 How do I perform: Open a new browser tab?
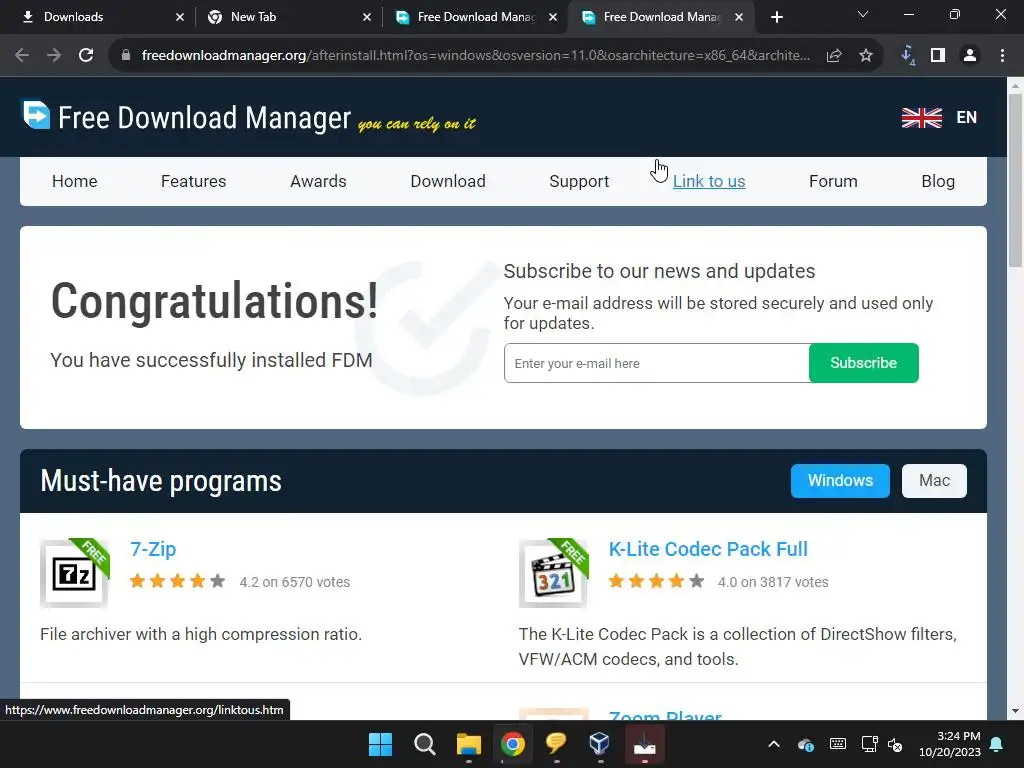click(x=776, y=17)
